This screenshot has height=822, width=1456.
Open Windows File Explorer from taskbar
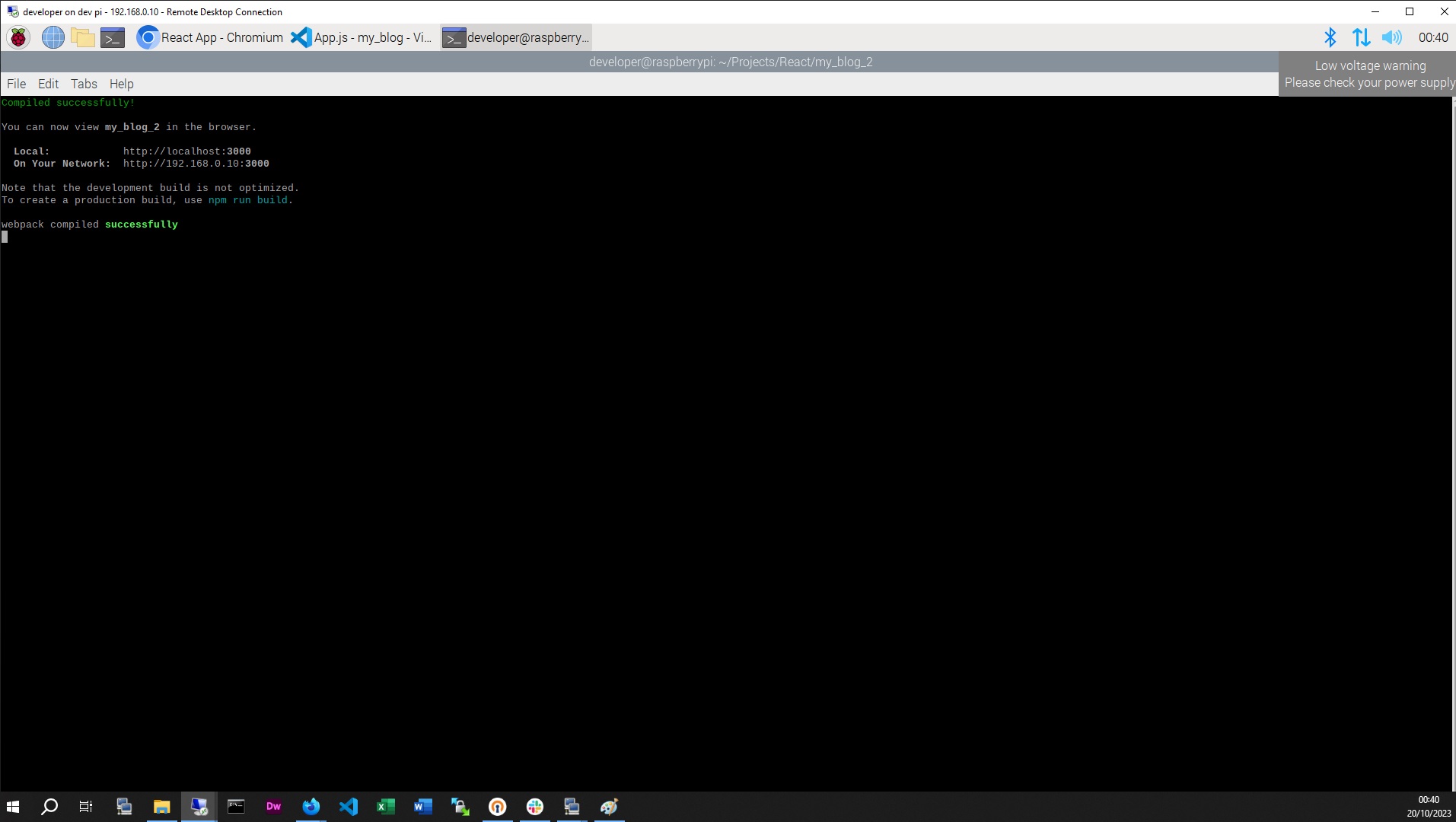(161, 807)
